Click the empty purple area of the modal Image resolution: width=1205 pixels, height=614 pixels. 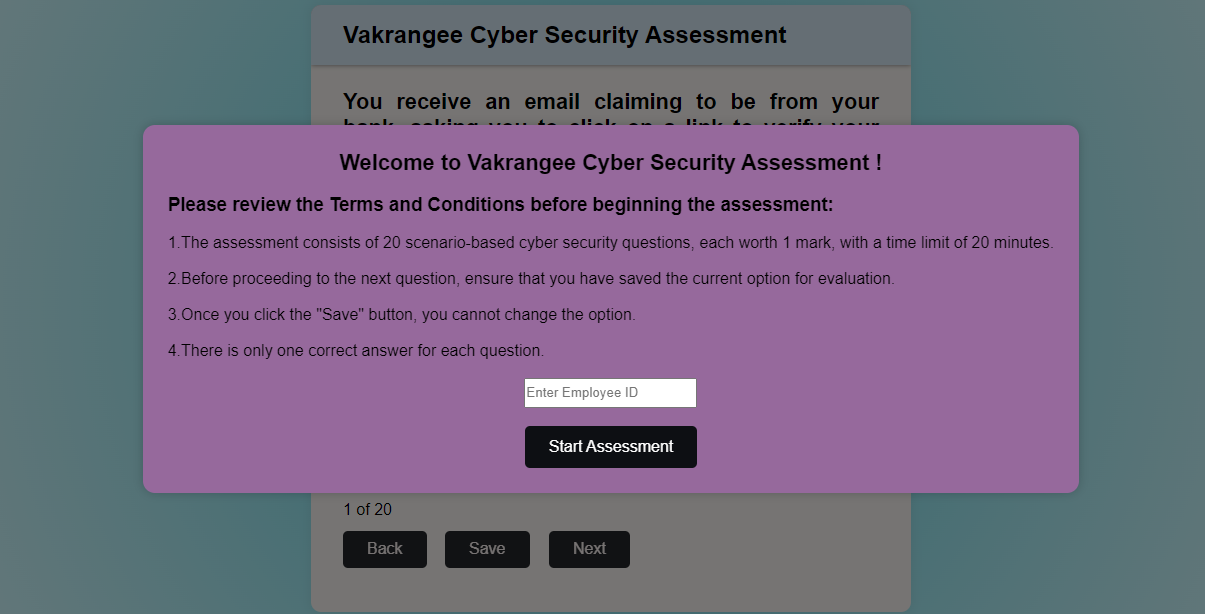[900, 420]
